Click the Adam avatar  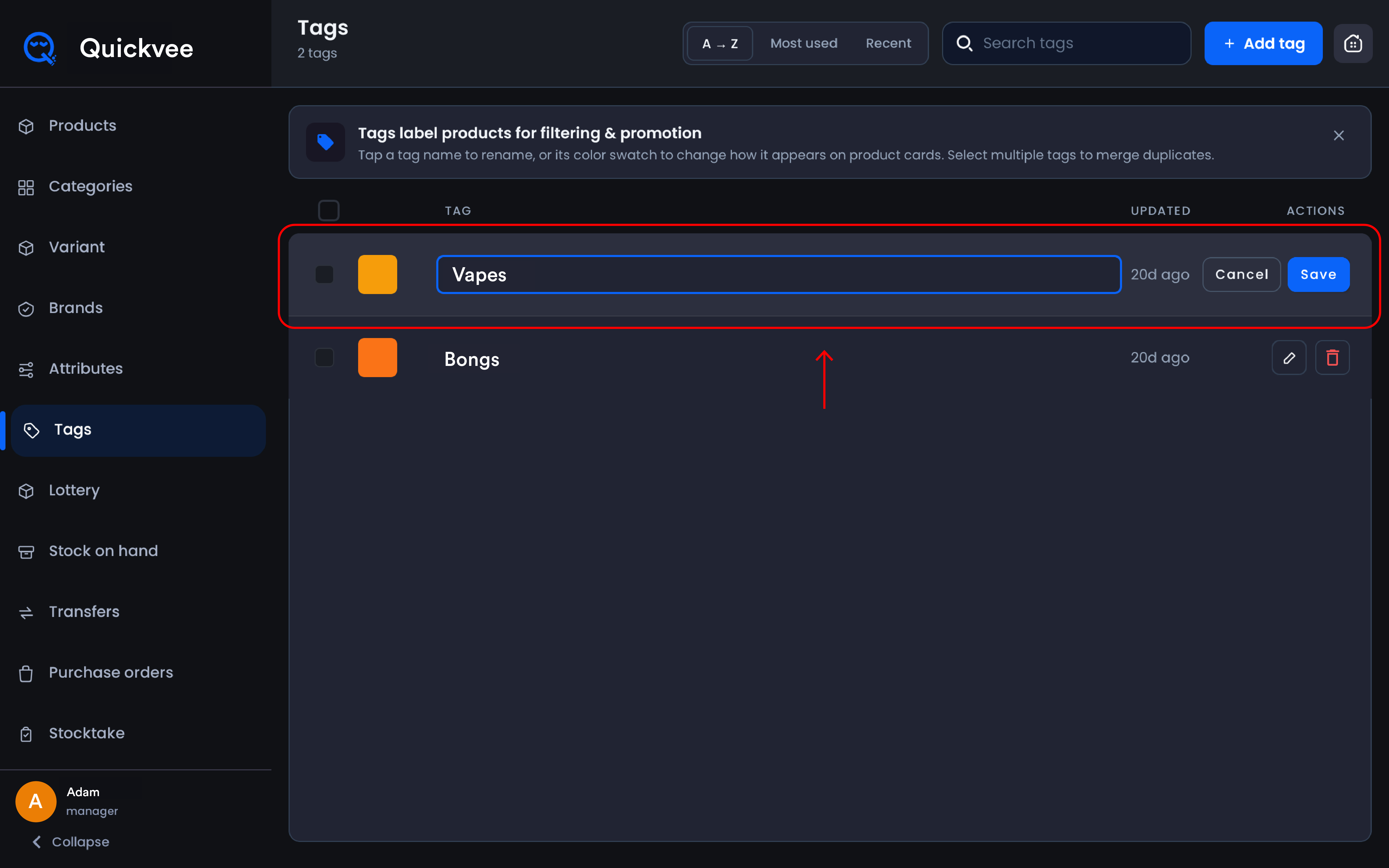pyautogui.click(x=36, y=801)
